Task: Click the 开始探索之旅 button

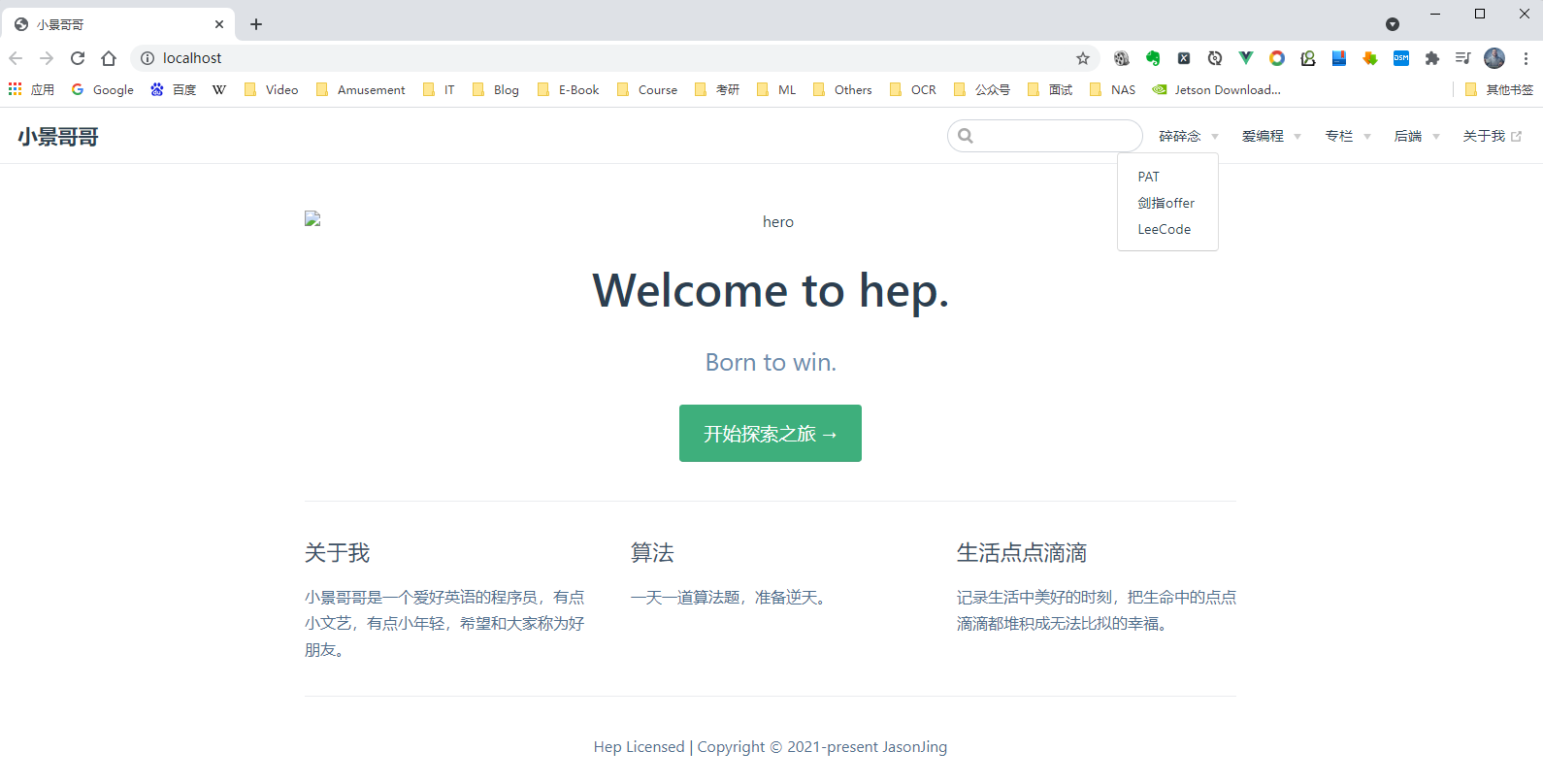Action: (770, 434)
